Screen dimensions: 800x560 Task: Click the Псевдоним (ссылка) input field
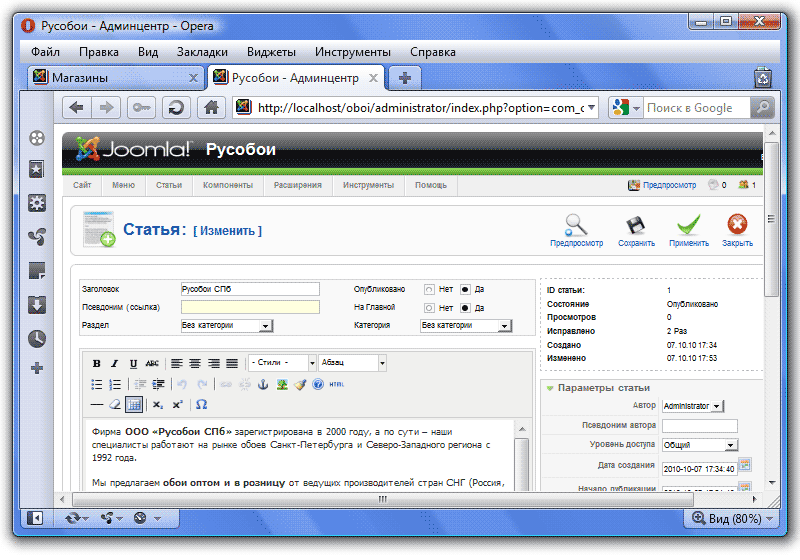(x=250, y=307)
